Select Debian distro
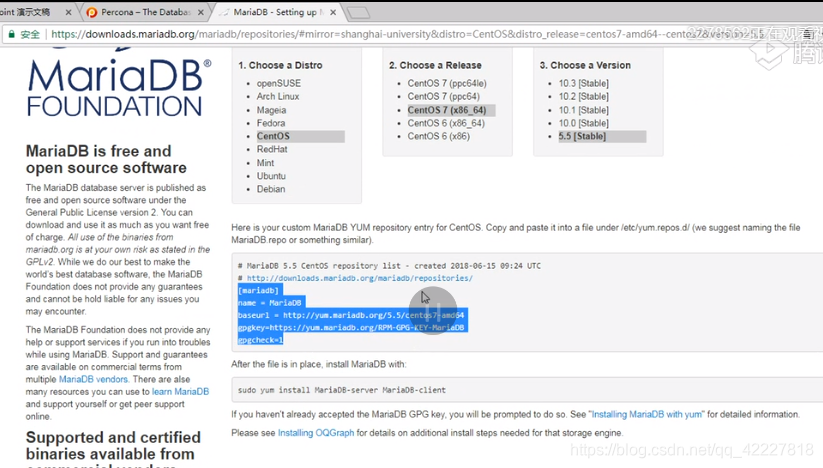This screenshot has width=823, height=468. 271,189
